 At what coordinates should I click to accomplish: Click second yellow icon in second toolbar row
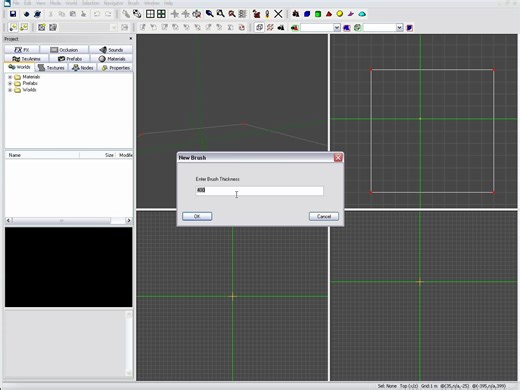tap(24, 27)
